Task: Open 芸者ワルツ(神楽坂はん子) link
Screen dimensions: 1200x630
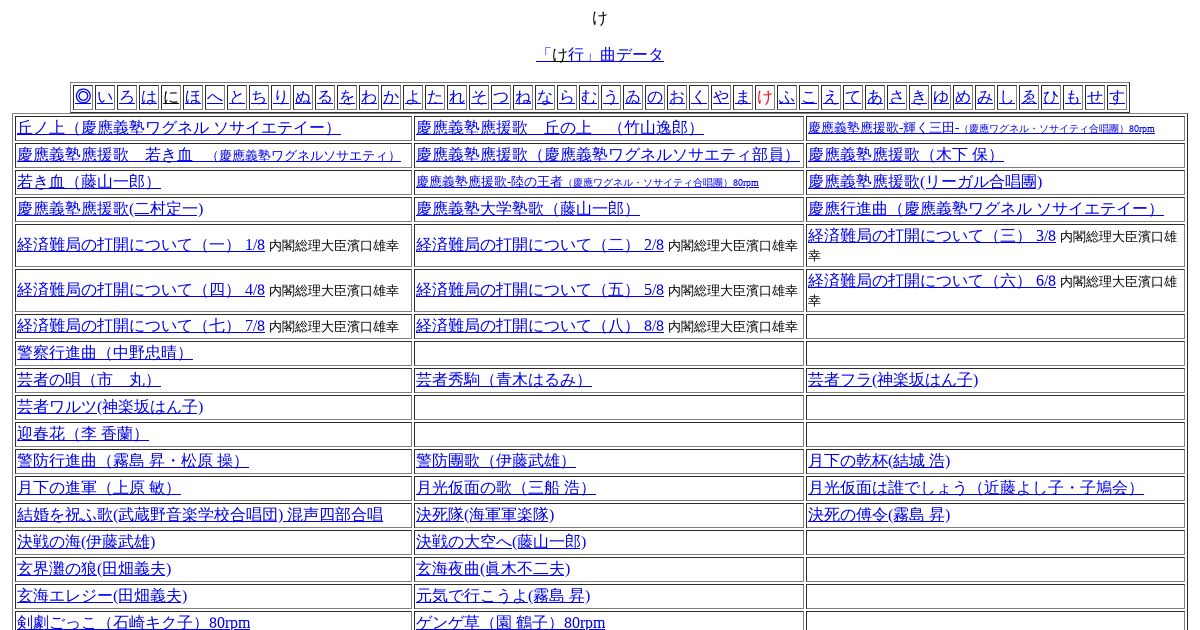Action: 110,407
